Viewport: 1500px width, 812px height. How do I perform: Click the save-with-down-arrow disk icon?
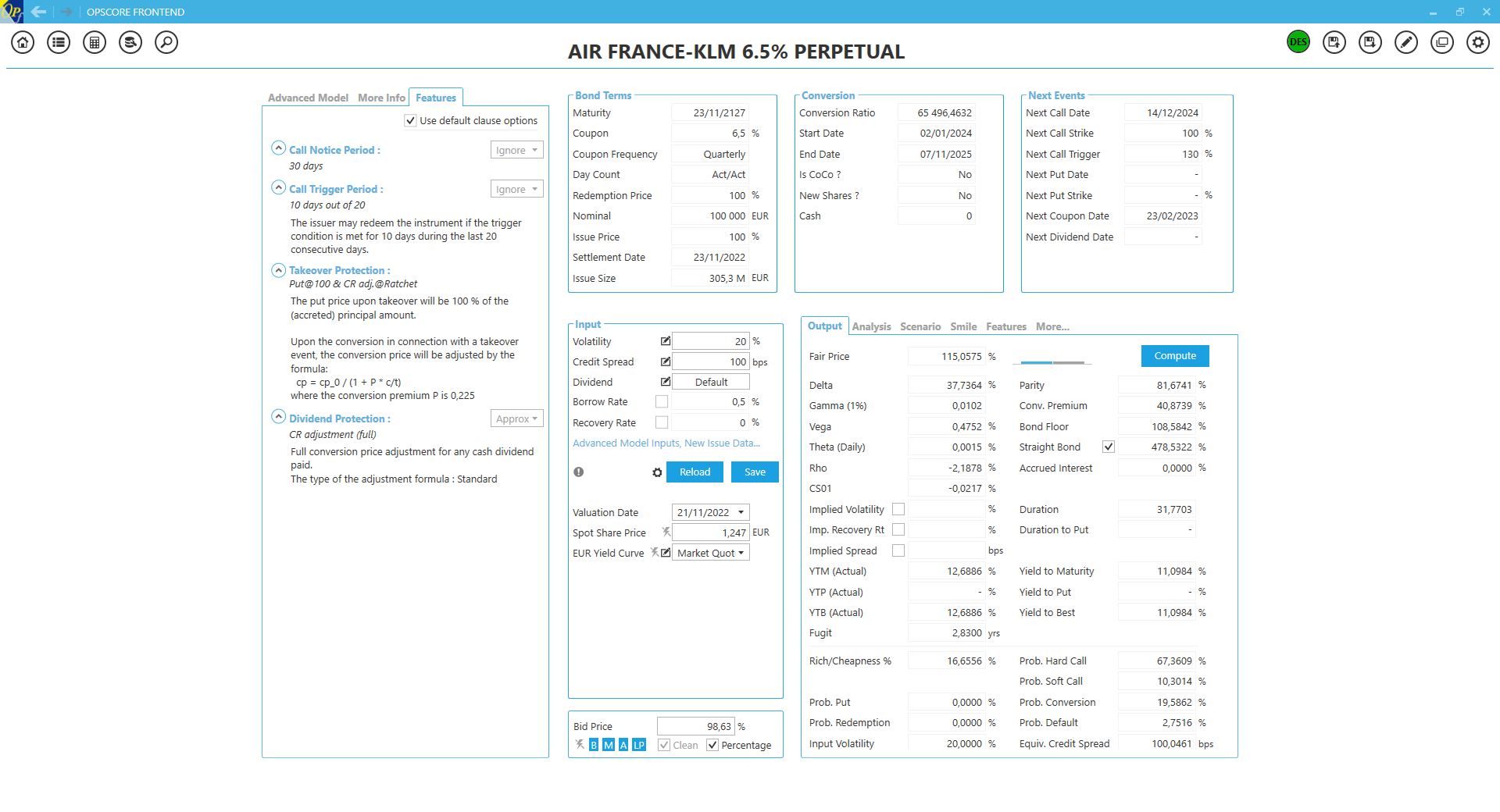tap(1370, 42)
